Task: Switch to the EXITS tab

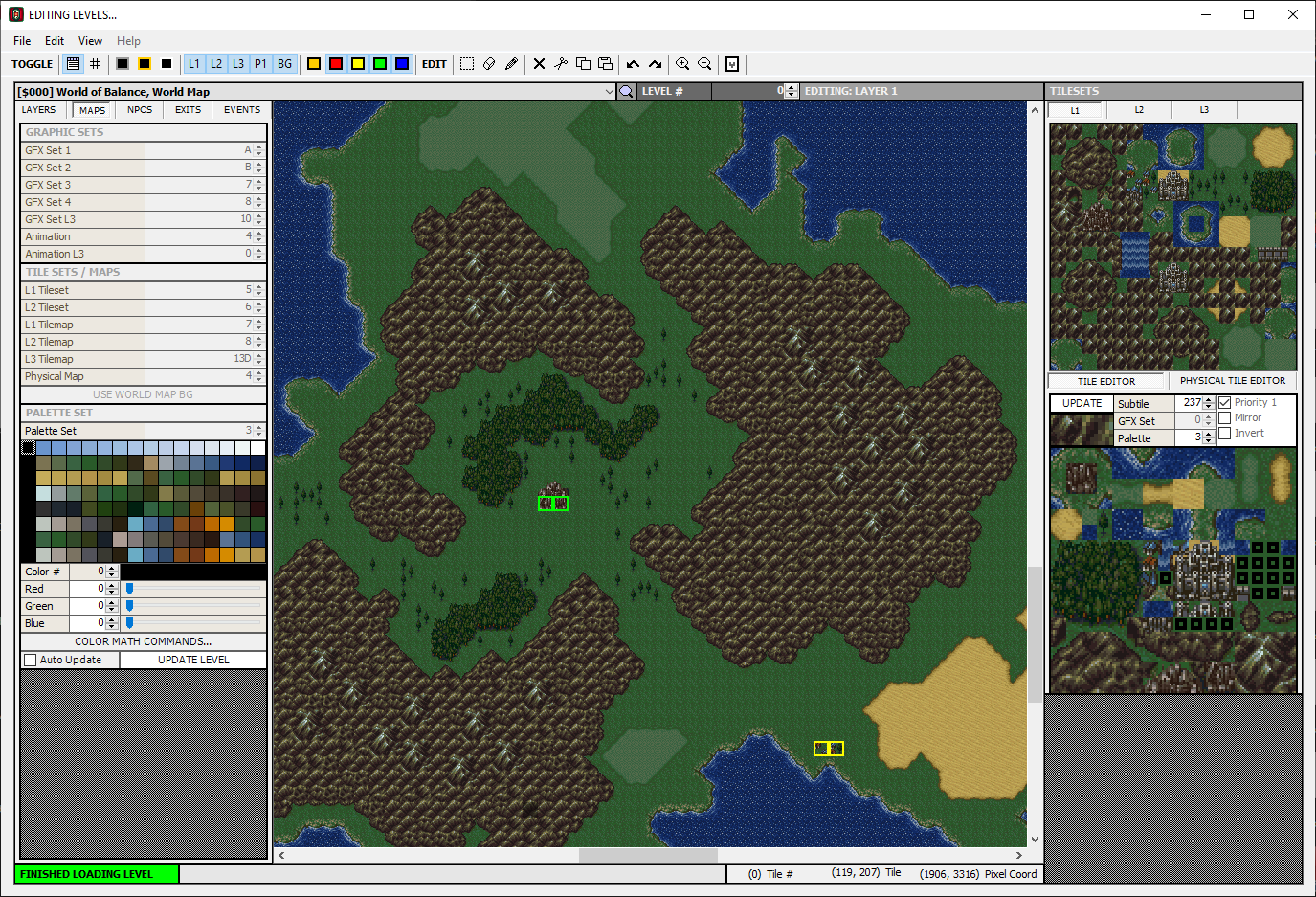Action: [x=189, y=110]
